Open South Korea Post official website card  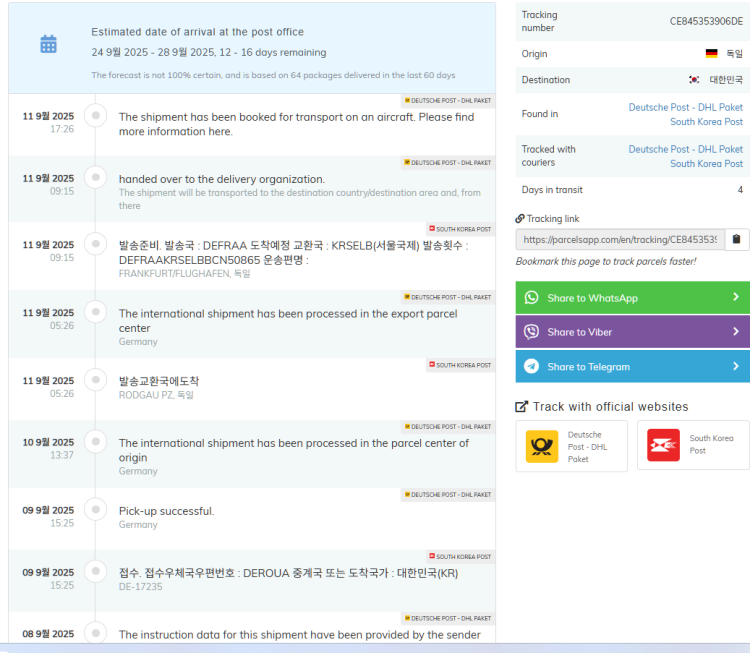[x=693, y=445]
